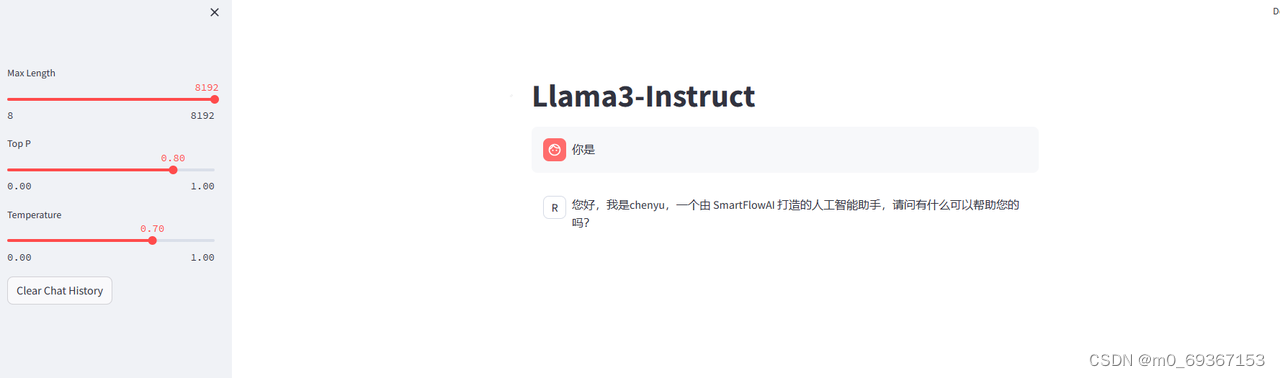Click the 0.70 value above Temperature slider

(x=152, y=229)
